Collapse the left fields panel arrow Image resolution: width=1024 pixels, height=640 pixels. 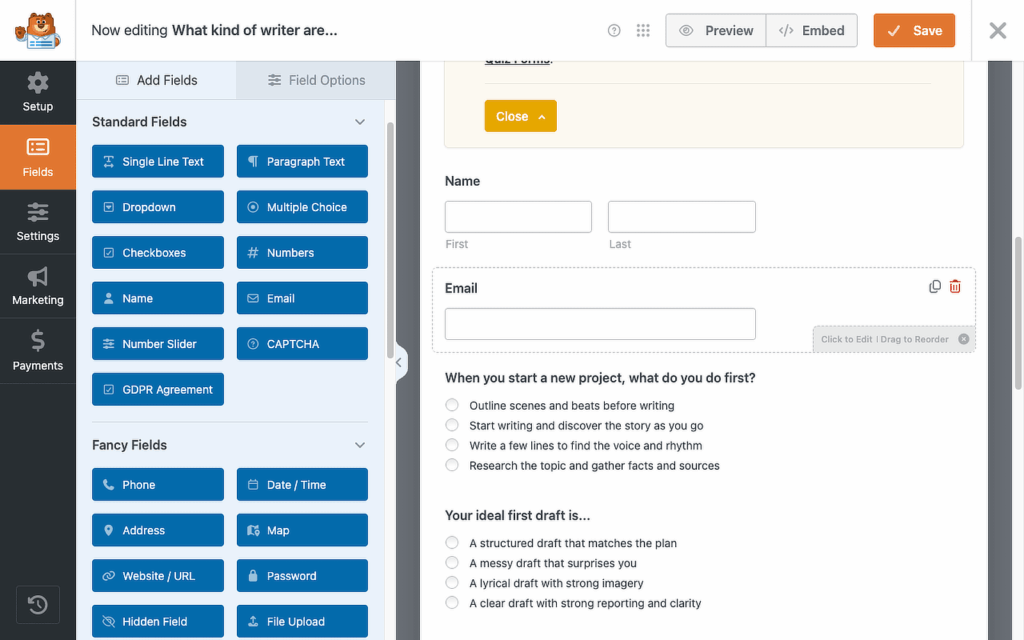400,362
